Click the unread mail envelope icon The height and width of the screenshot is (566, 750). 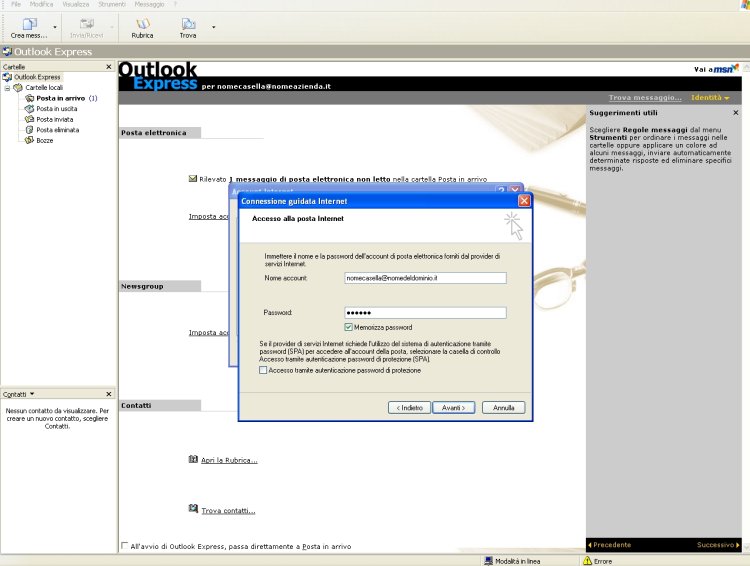193,179
